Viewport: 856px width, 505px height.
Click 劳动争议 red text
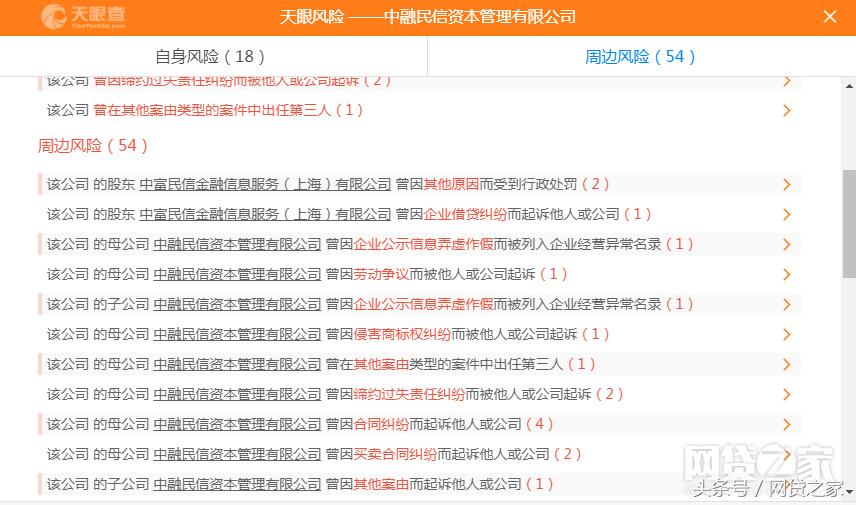click(x=381, y=275)
